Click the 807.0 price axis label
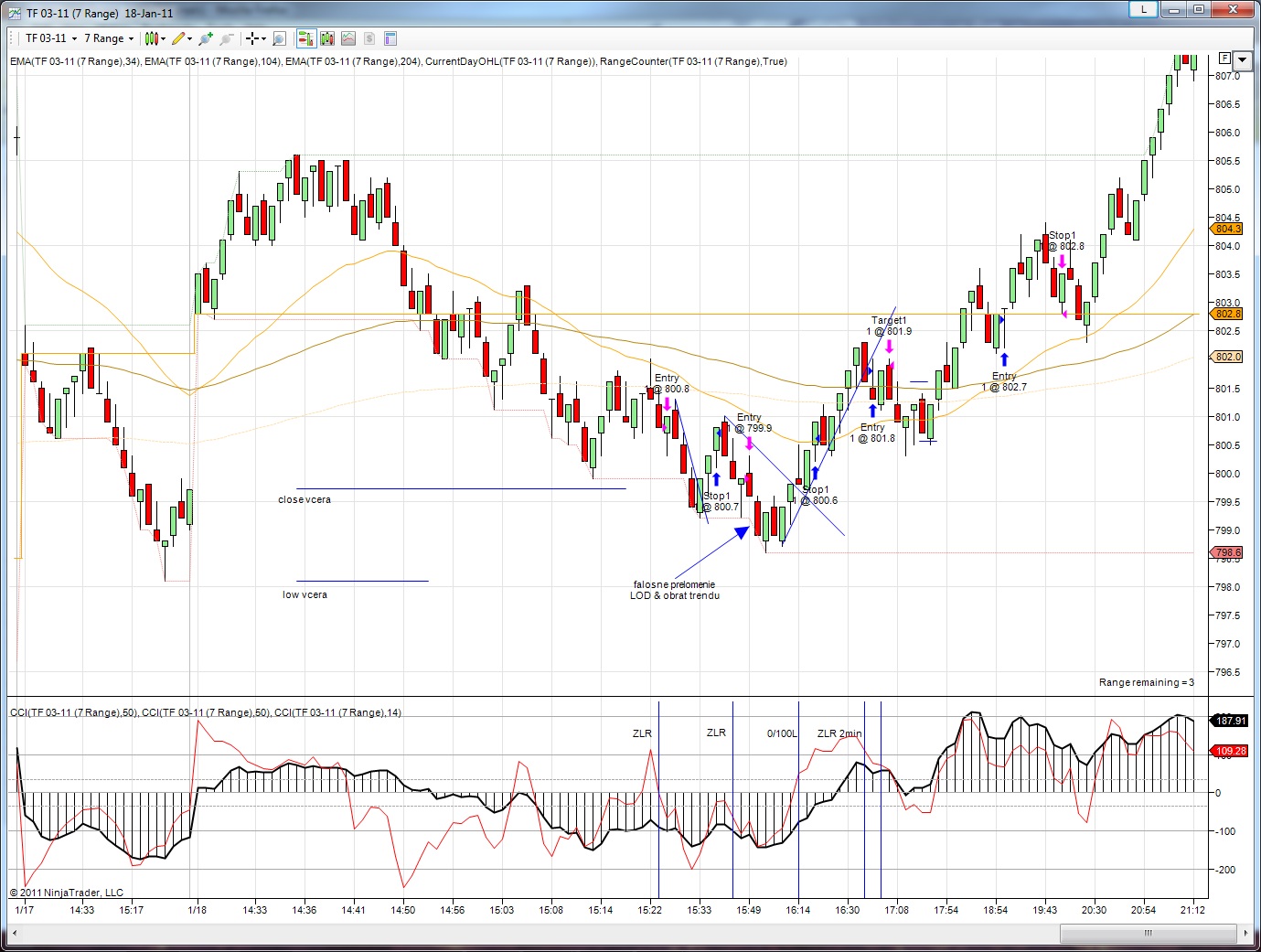Screen dimensions: 1261x952 pos(1228,76)
